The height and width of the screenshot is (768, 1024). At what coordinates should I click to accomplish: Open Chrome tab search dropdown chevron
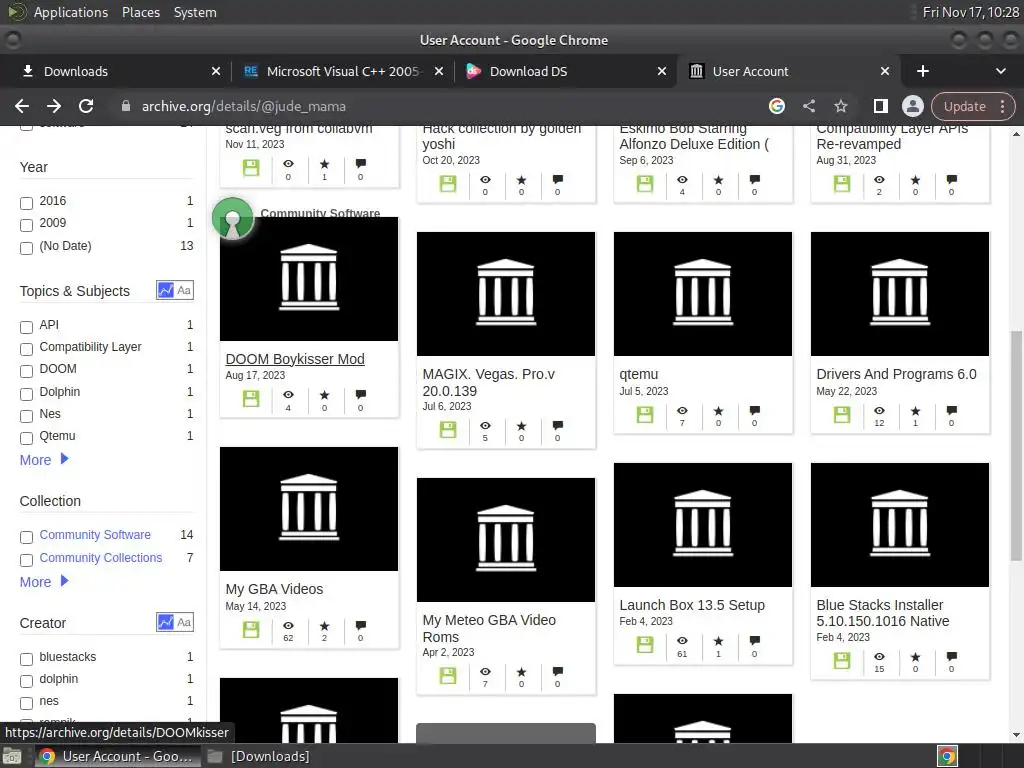(x=1000, y=71)
